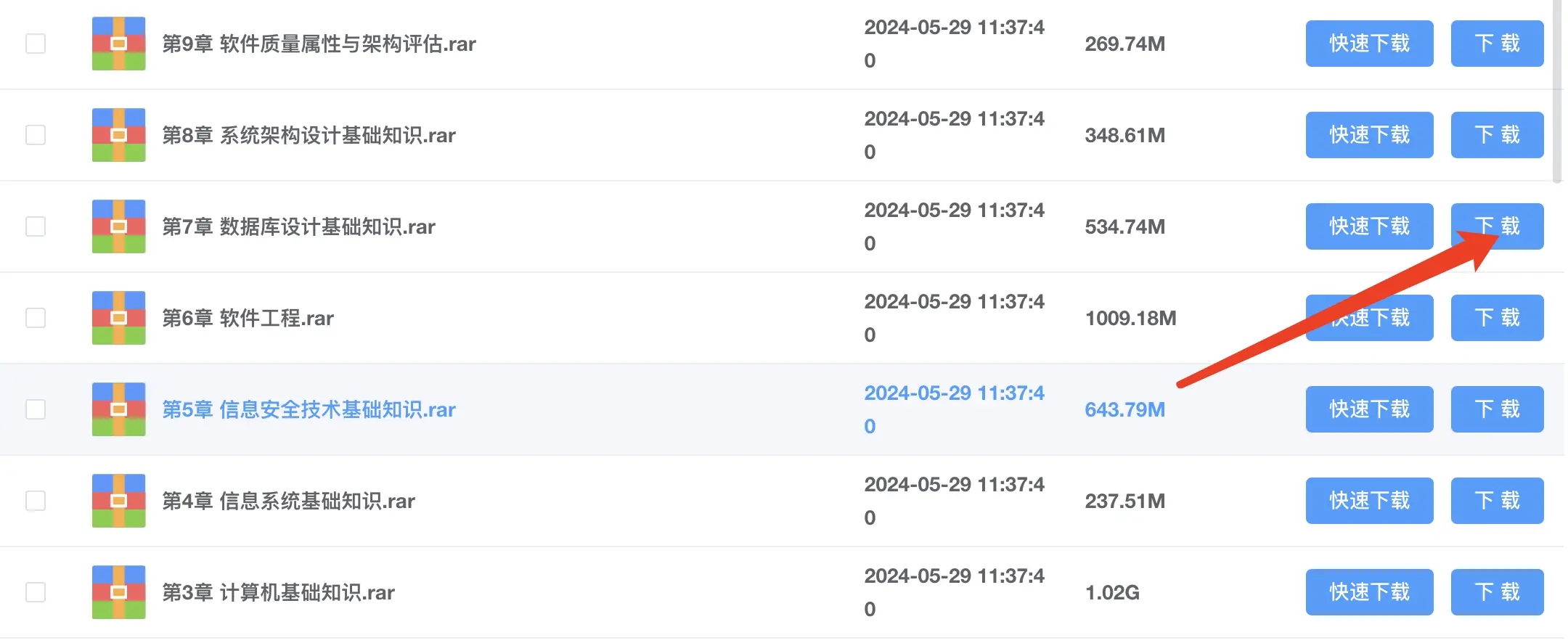Click the RAR archive icon for 第5章
Screen dimensions: 1568x643
click(118, 409)
